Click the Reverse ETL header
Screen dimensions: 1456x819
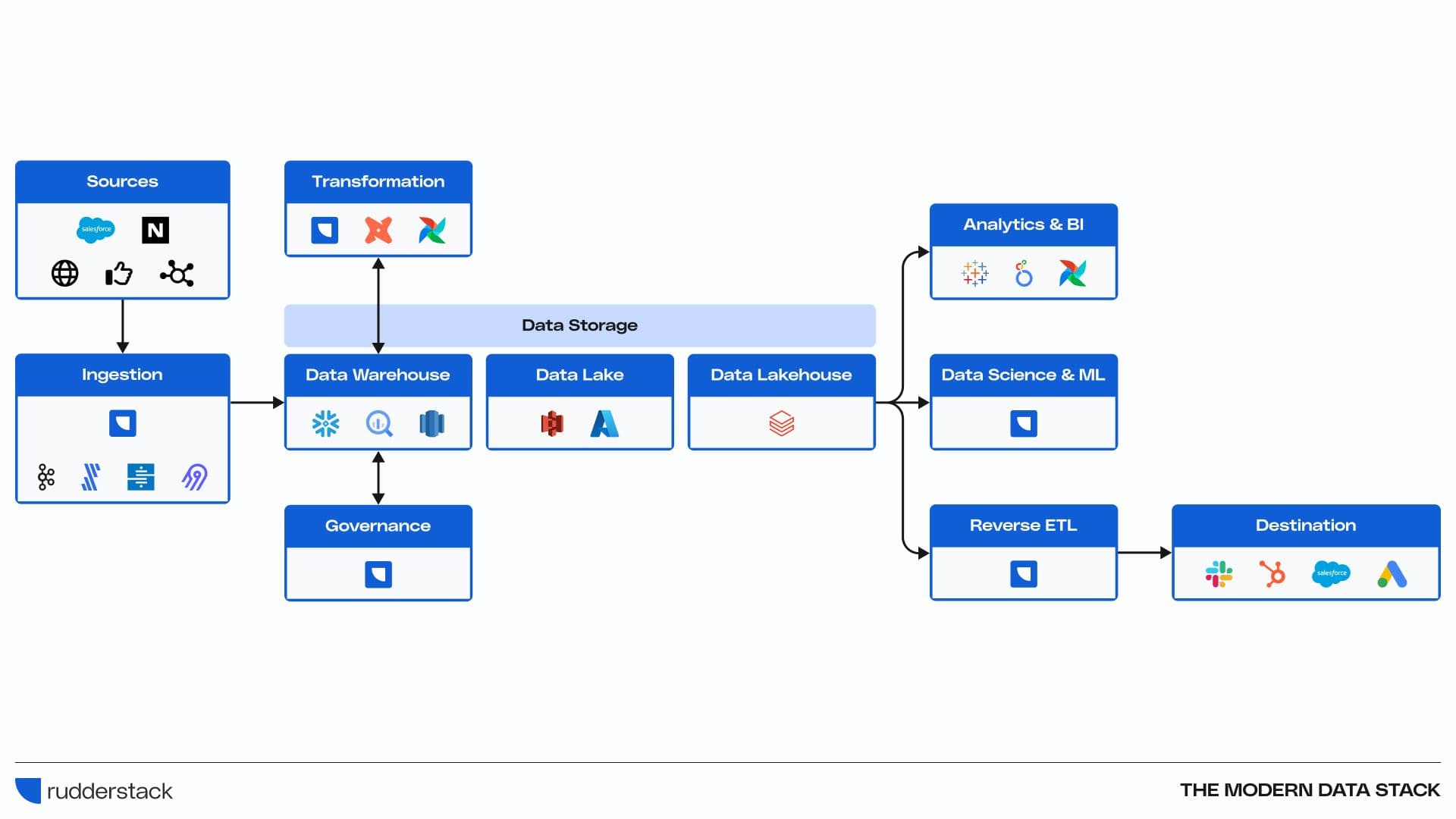[x=1023, y=526]
